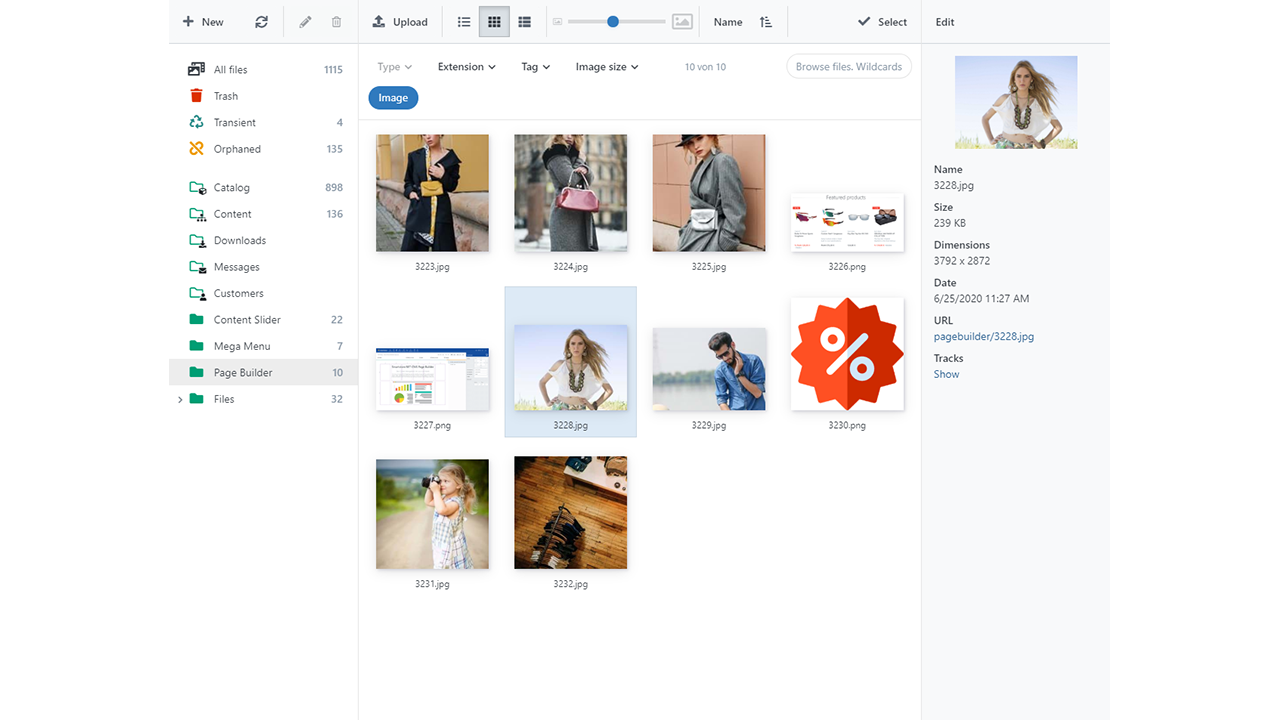
Task: Switch to the detailed list view icon
Action: tap(524, 22)
